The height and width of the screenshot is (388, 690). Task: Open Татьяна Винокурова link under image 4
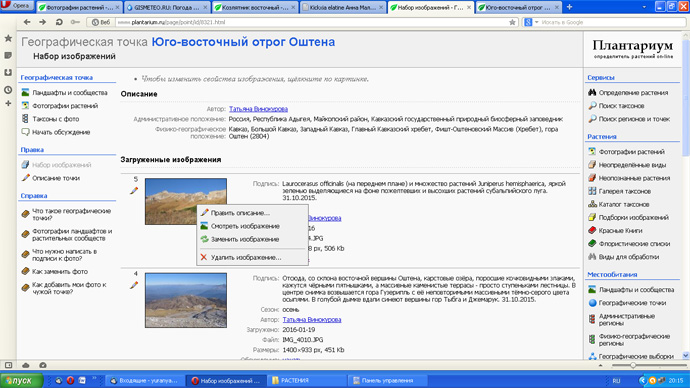[x=312, y=319]
